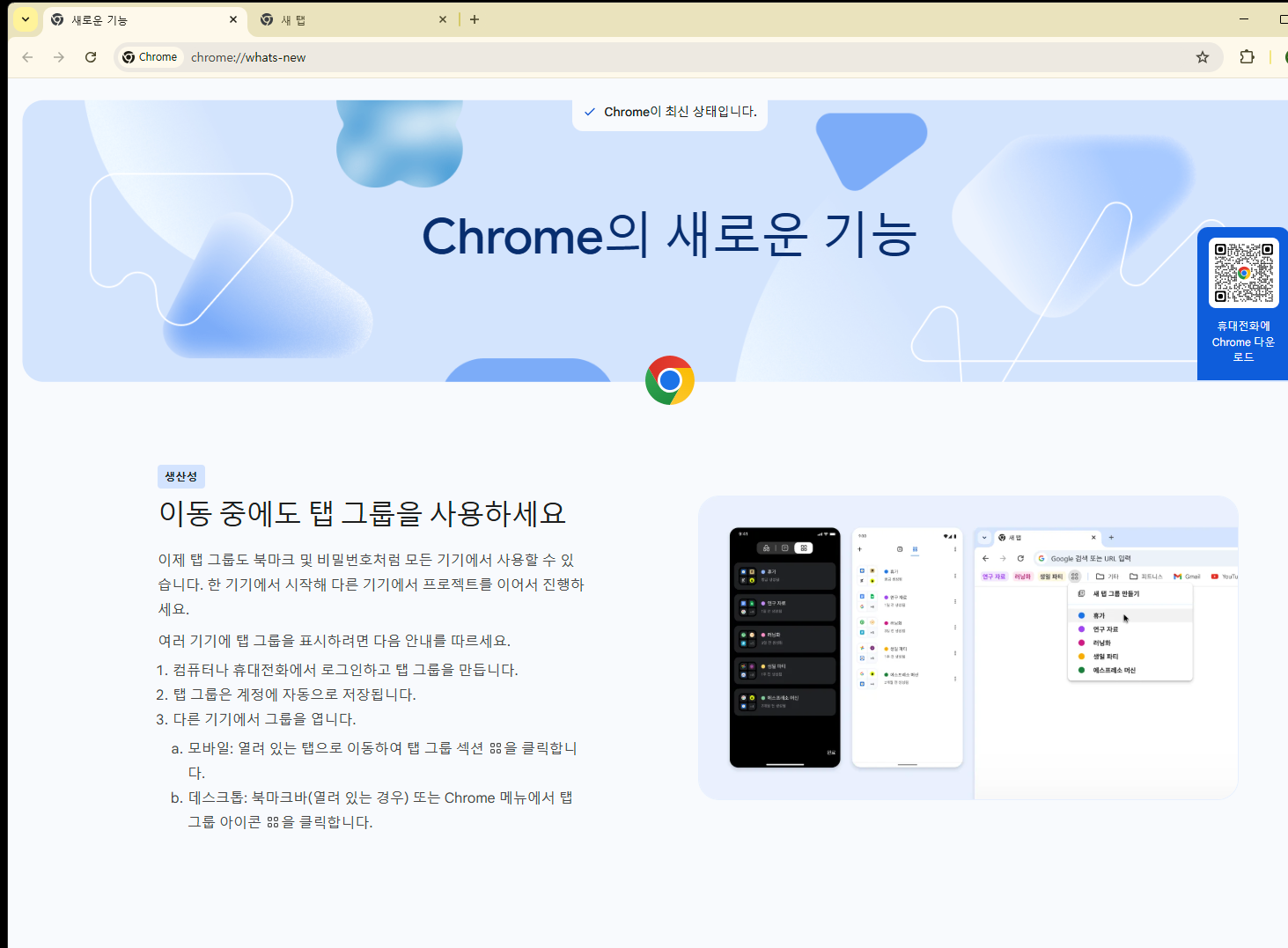Click the 생산성 category chip
Screen dimensions: 1288x948
(181, 476)
